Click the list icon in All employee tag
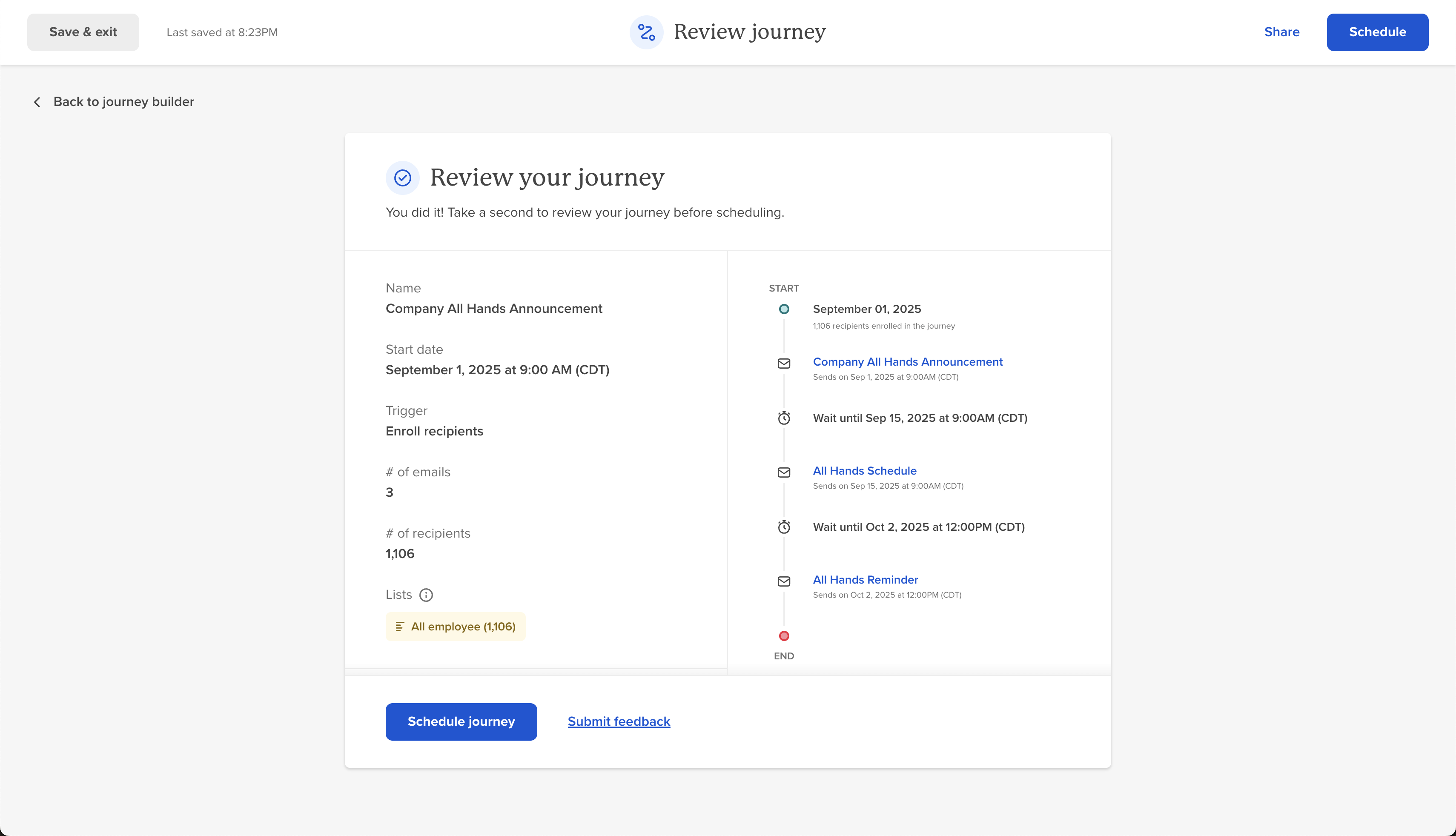 click(x=400, y=627)
